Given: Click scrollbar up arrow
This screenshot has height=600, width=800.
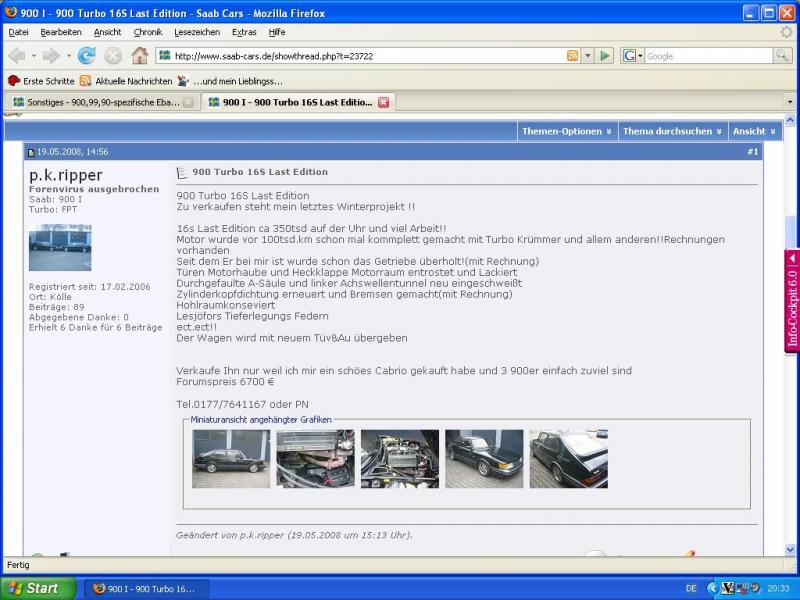Looking at the screenshot, I should 790,120.
